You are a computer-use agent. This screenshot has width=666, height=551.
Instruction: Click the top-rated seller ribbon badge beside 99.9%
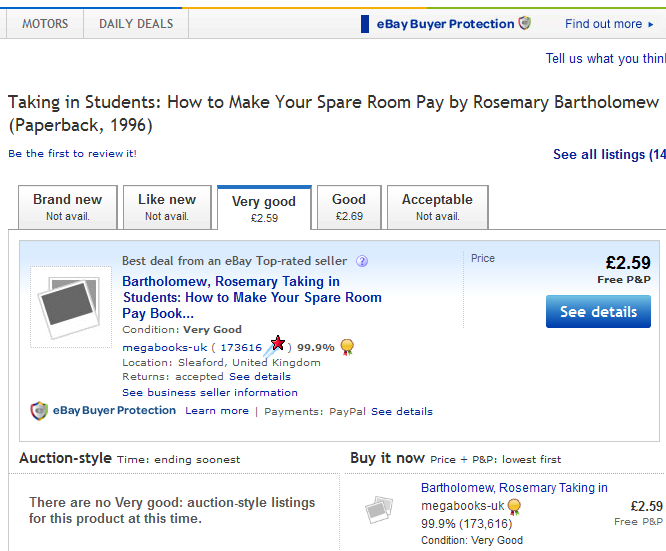pos(347,347)
